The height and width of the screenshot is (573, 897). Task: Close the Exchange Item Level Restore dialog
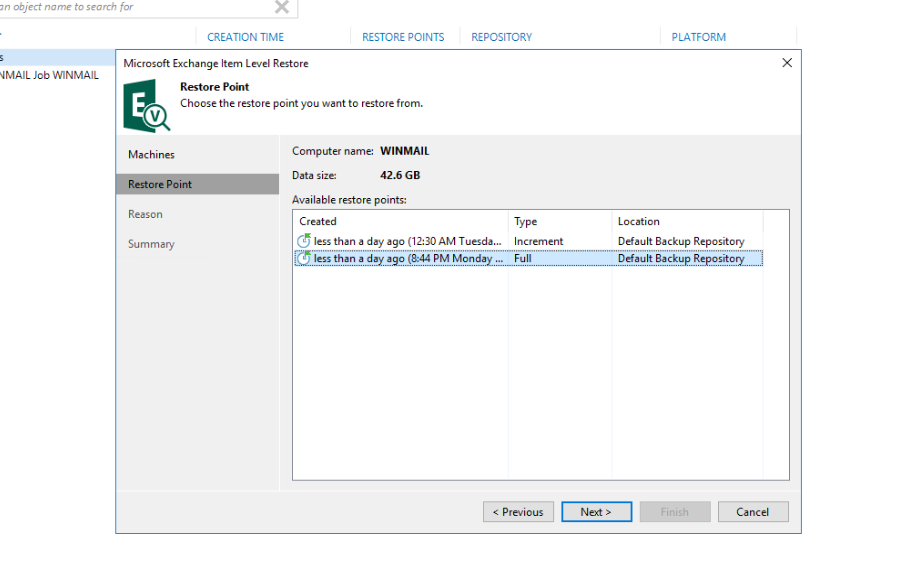tap(786, 63)
